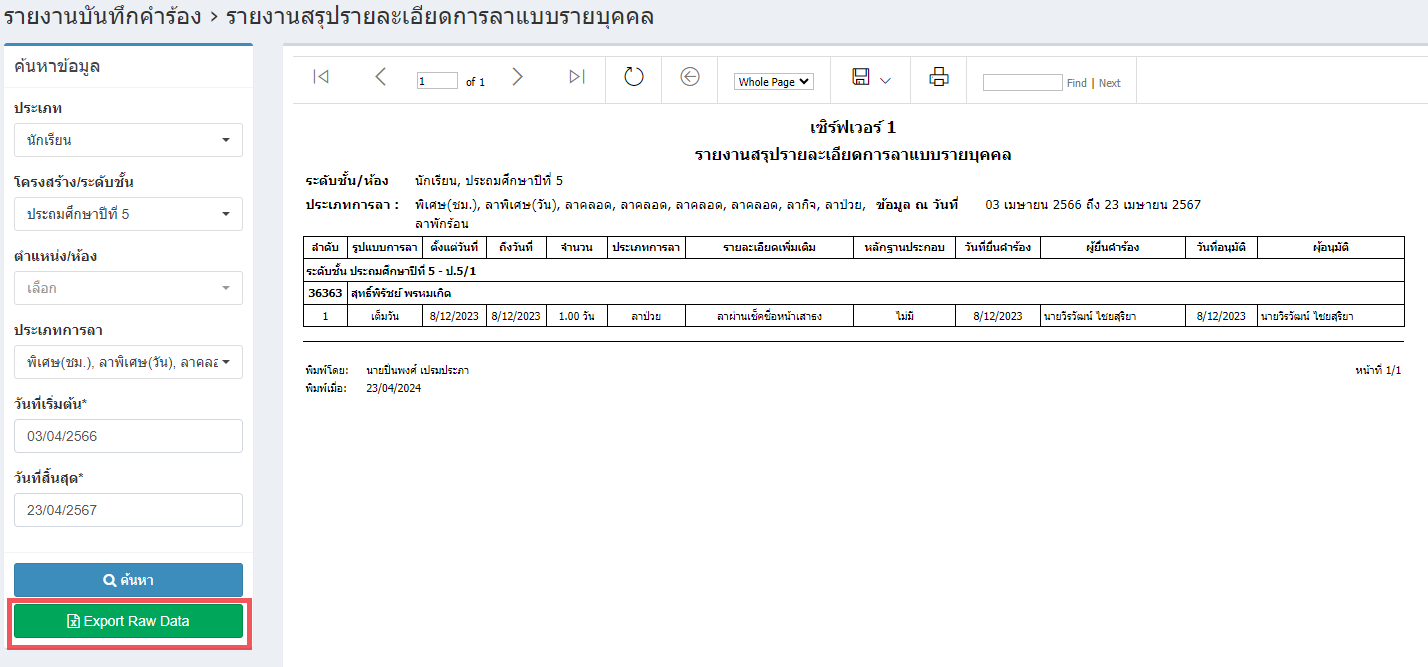1428x667 pixels.
Task: Open the Whole Page zoom dropdown
Action: 774,82
